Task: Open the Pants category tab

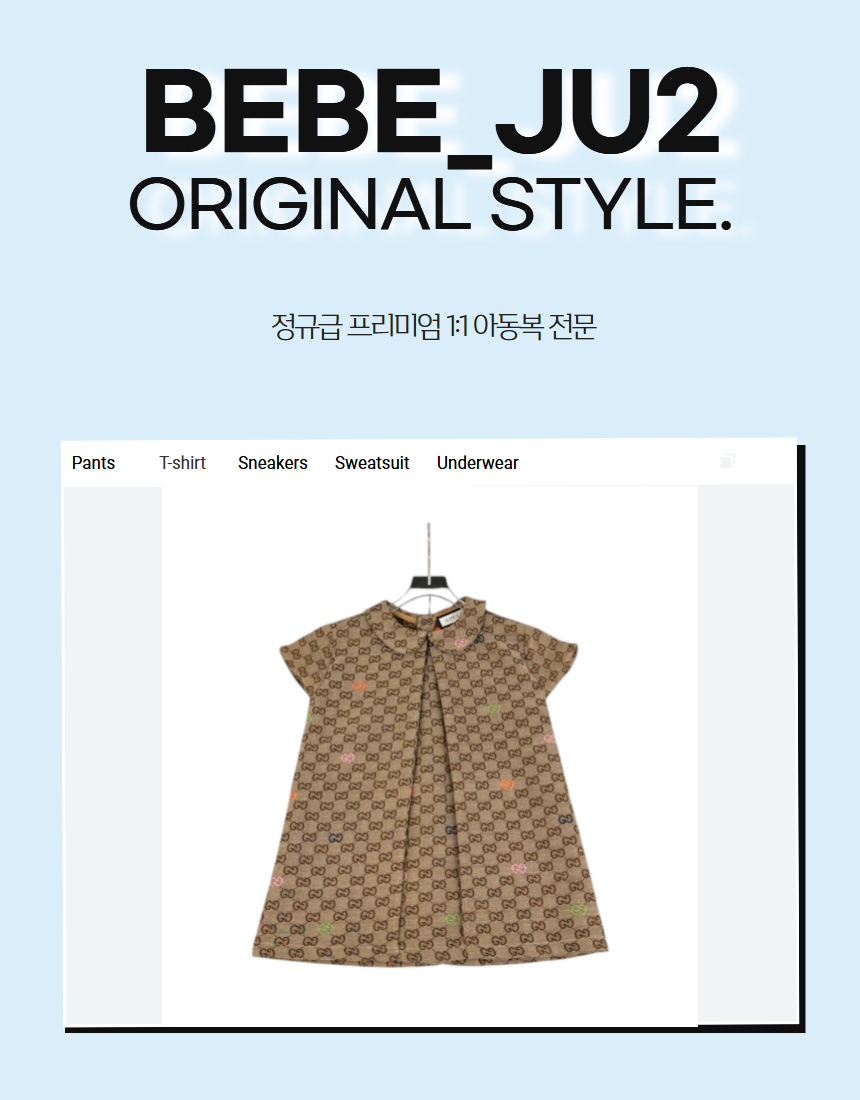Action: [x=93, y=463]
